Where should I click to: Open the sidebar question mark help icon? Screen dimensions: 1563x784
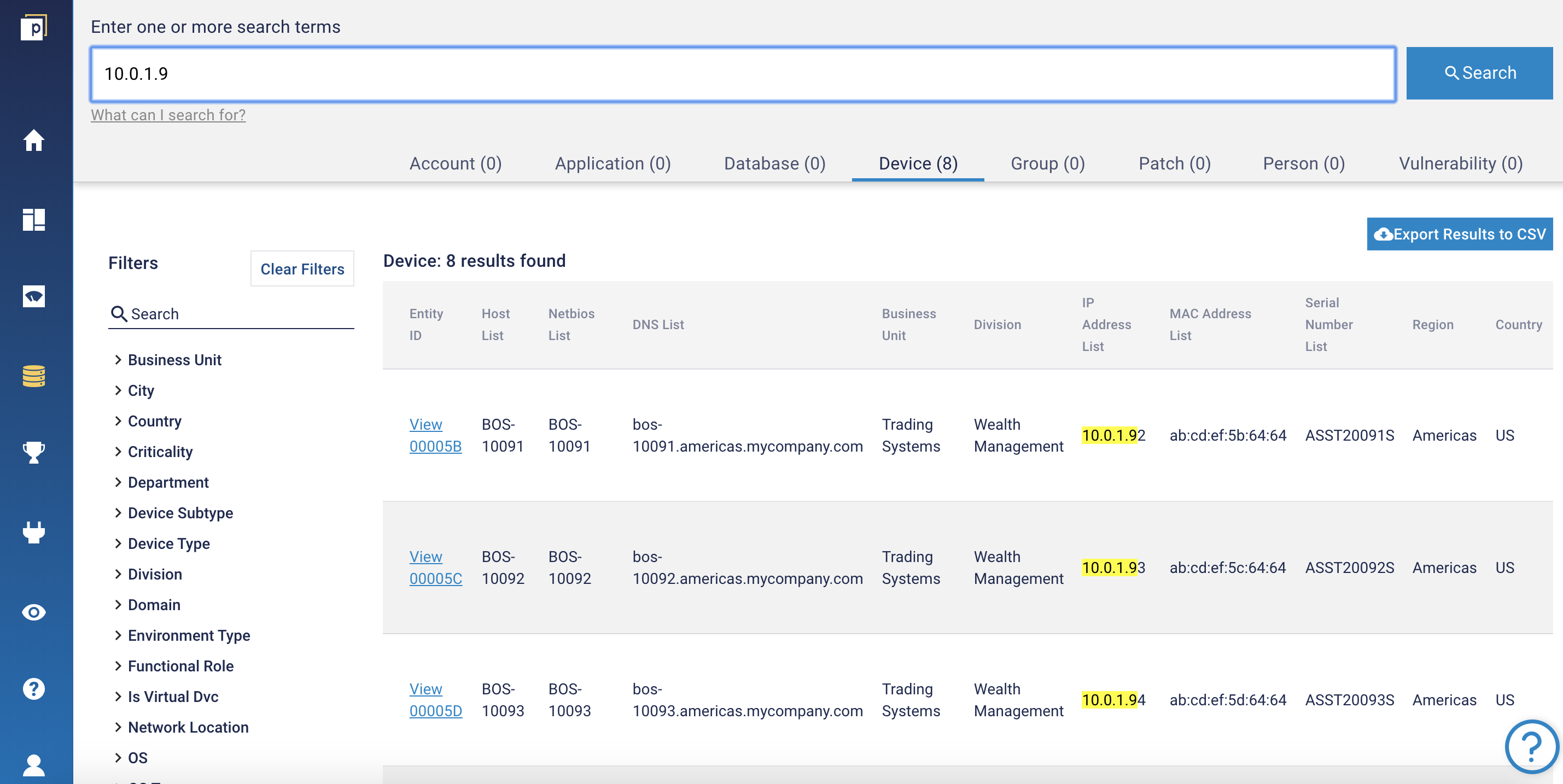[x=34, y=689]
